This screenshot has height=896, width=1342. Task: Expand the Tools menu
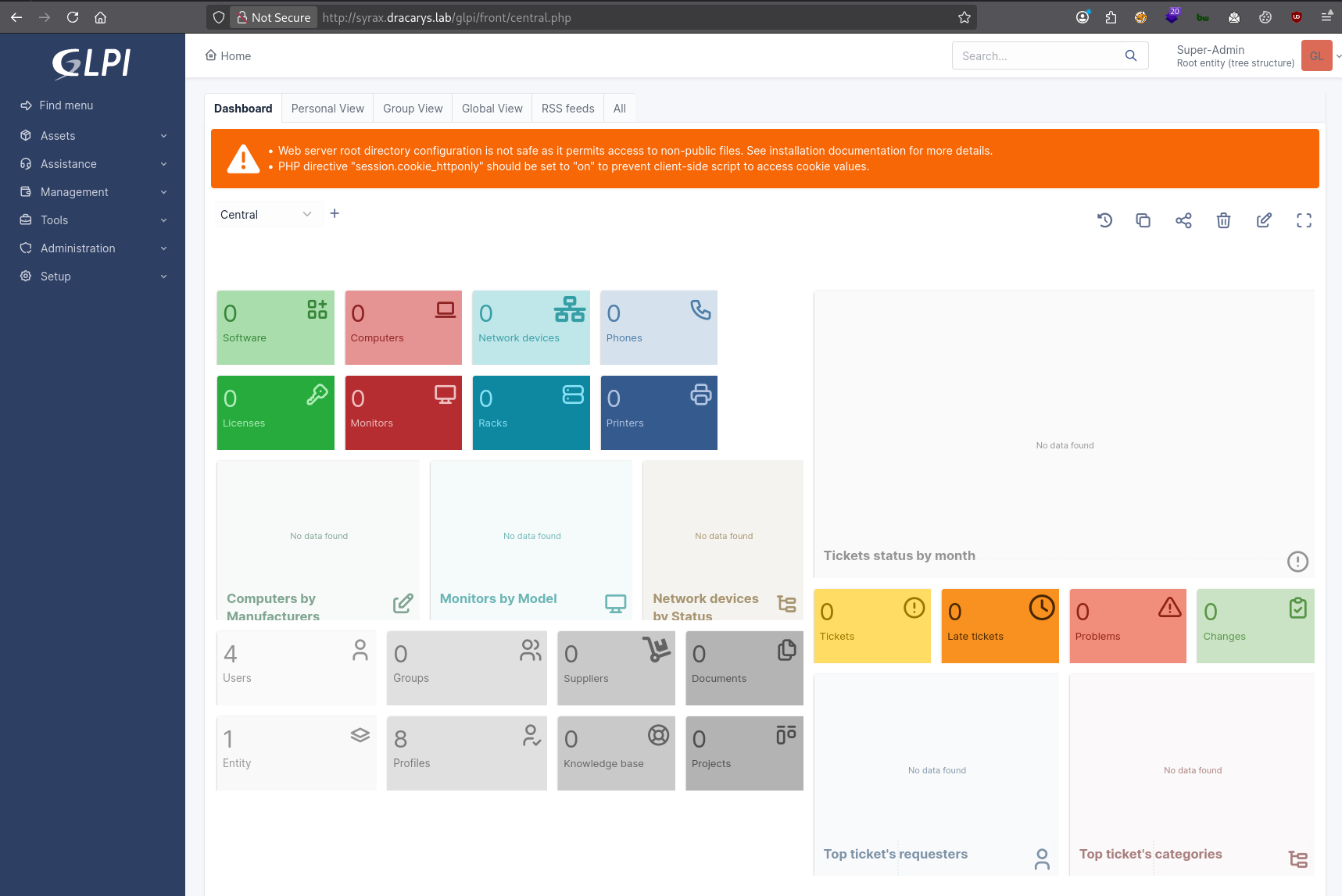coord(93,220)
